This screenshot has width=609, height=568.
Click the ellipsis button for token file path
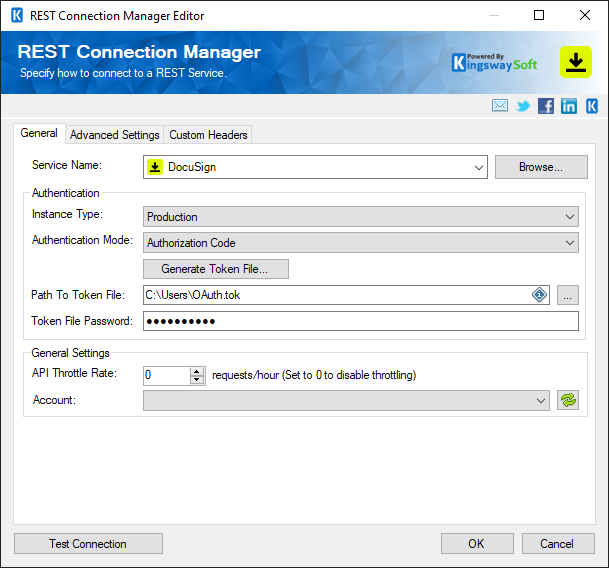[567, 295]
